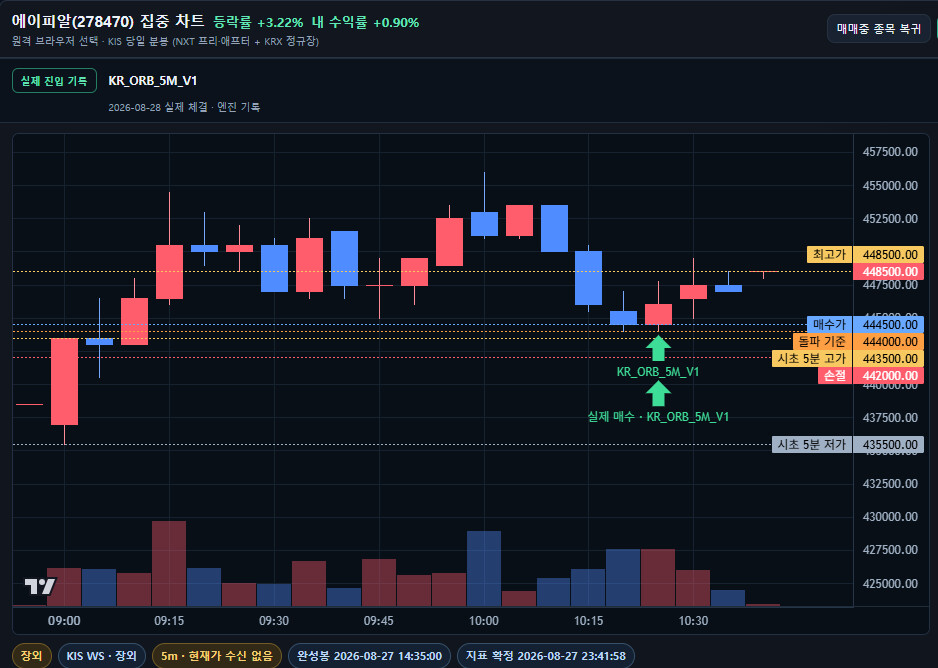Click the KR_ORB_5M_V1 strategy title

click(153, 81)
